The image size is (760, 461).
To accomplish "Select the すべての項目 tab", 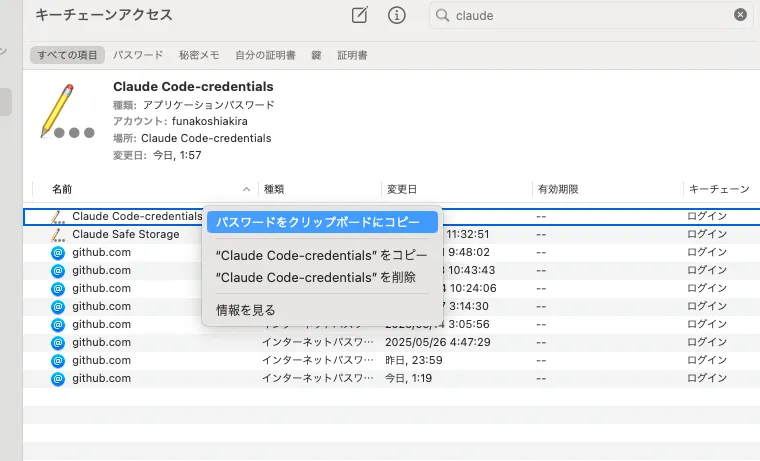I will click(68, 55).
